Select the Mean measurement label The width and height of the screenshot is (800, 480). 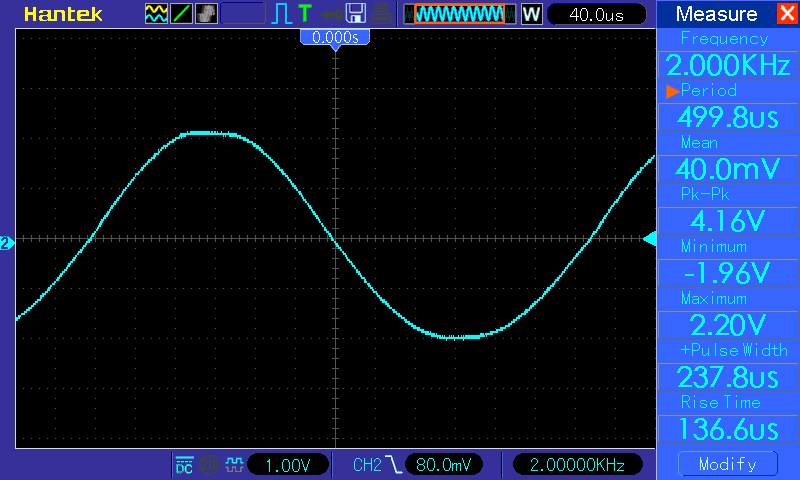pos(699,143)
